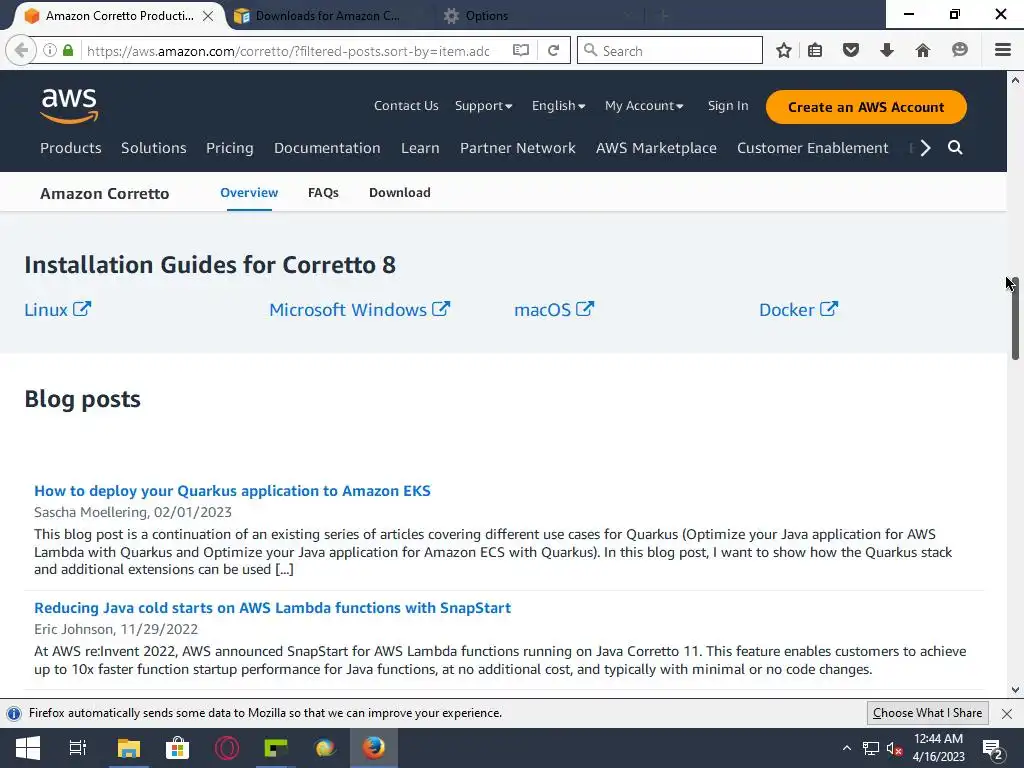Click the browser back arrow button

[21, 50]
